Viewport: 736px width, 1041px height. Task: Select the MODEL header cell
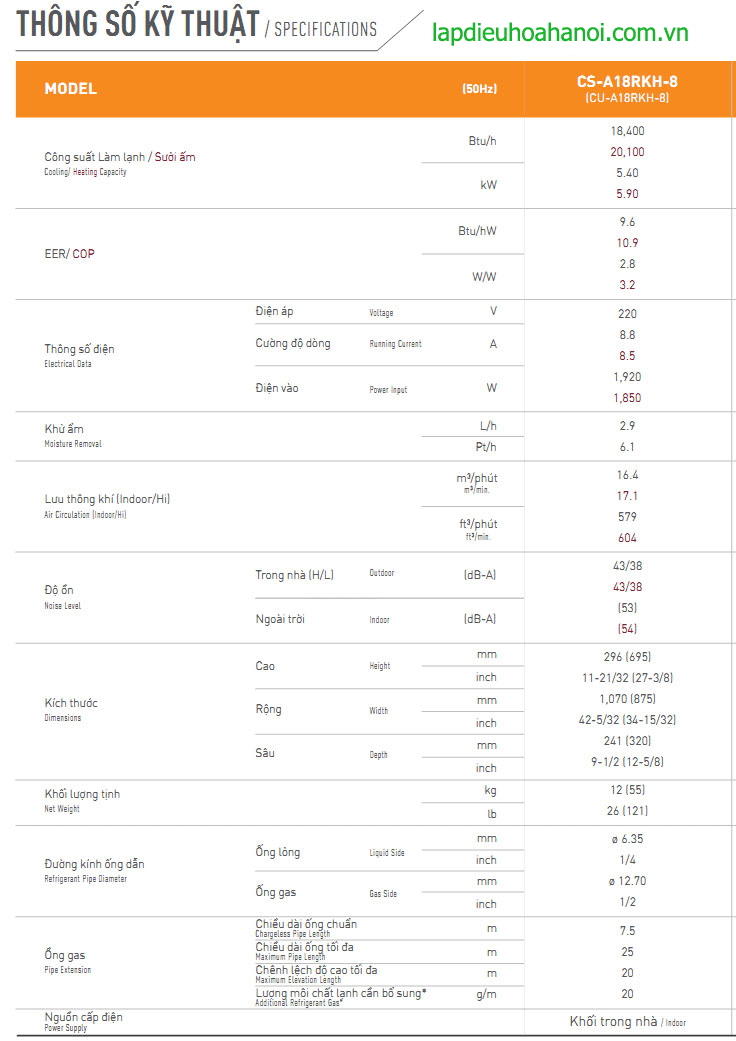coord(71,89)
